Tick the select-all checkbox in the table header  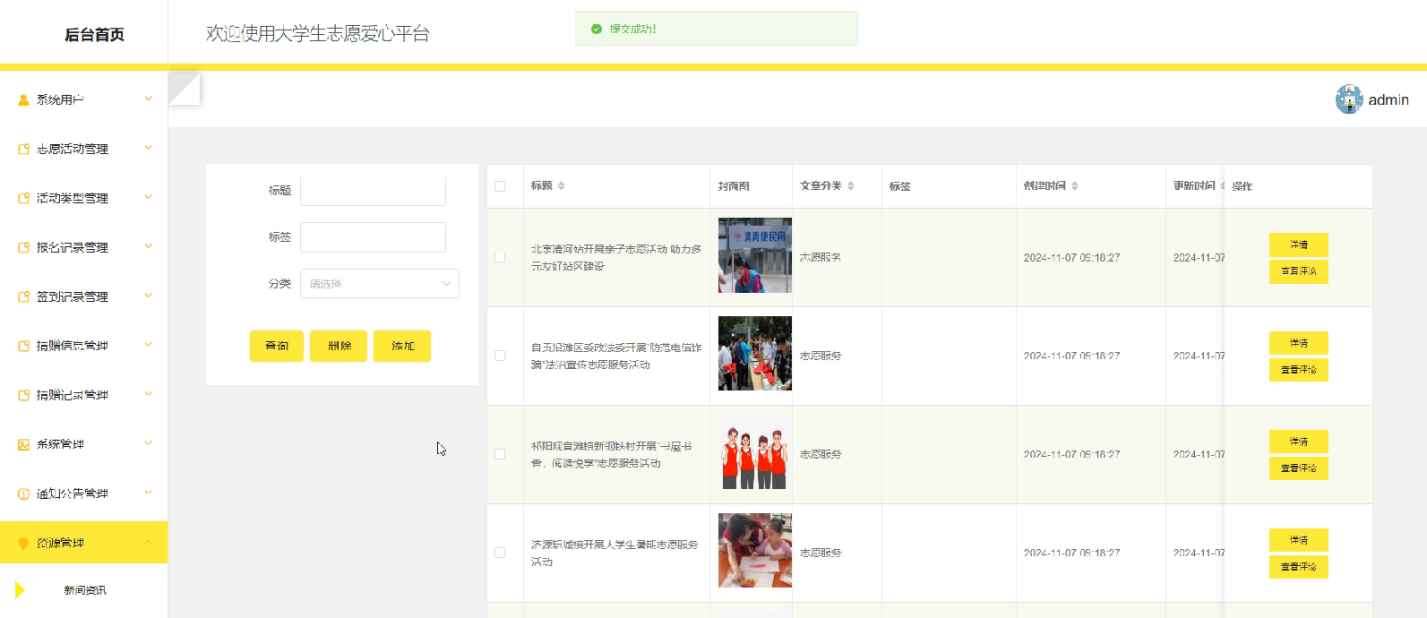click(x=500, y=186)
